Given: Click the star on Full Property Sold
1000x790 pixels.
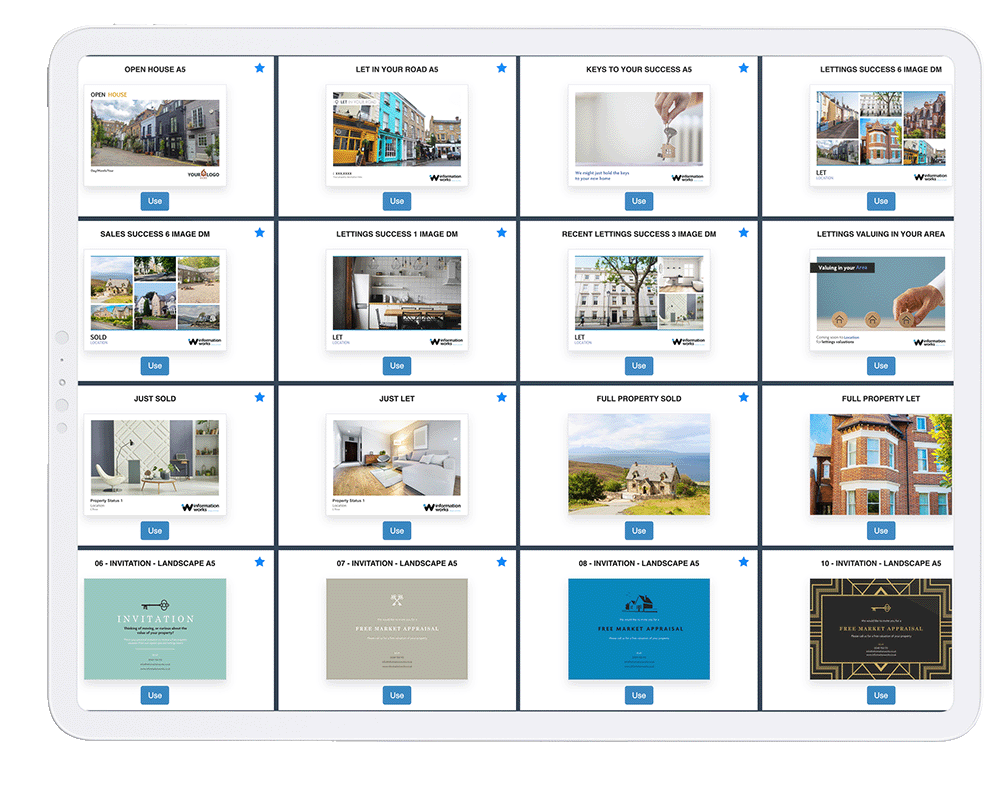Looking at the screenshot, I should [743, 397].
